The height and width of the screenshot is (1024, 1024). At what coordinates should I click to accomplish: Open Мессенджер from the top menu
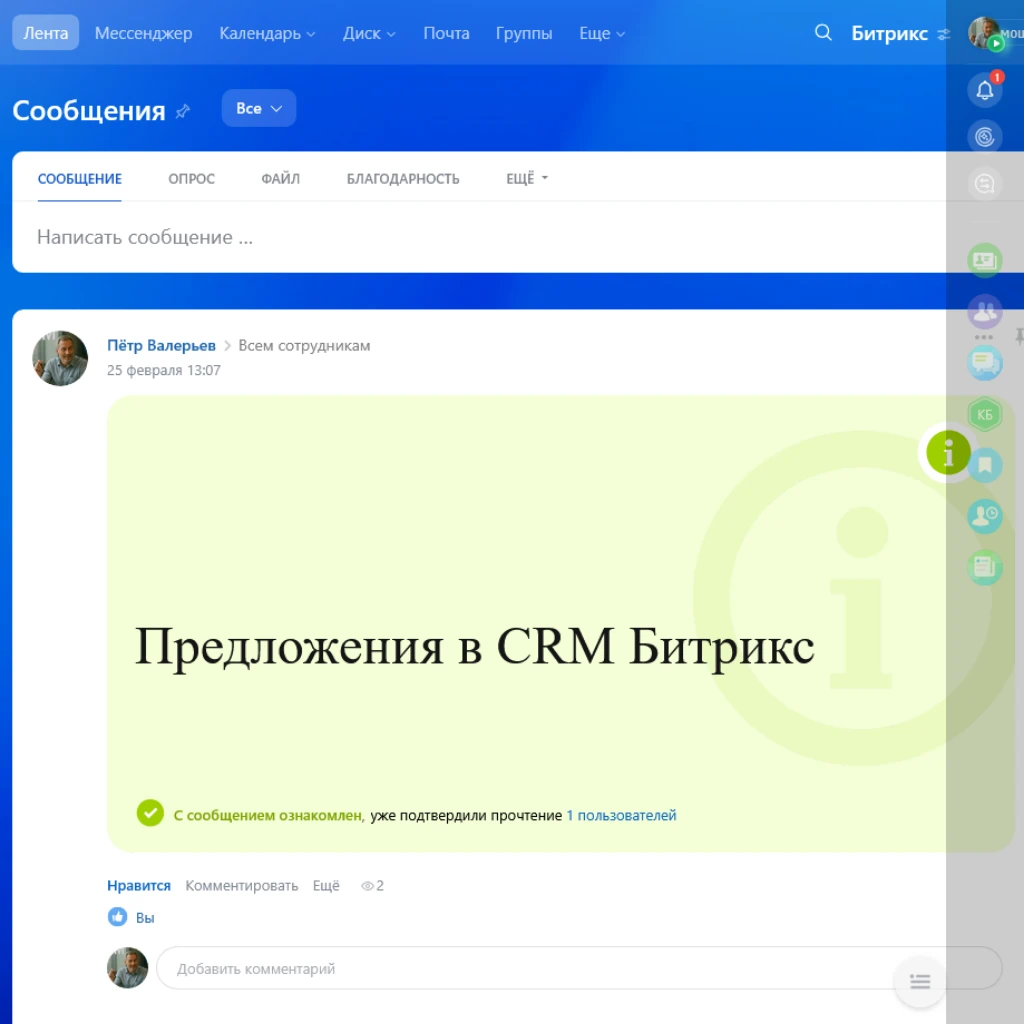click(142, 33)
